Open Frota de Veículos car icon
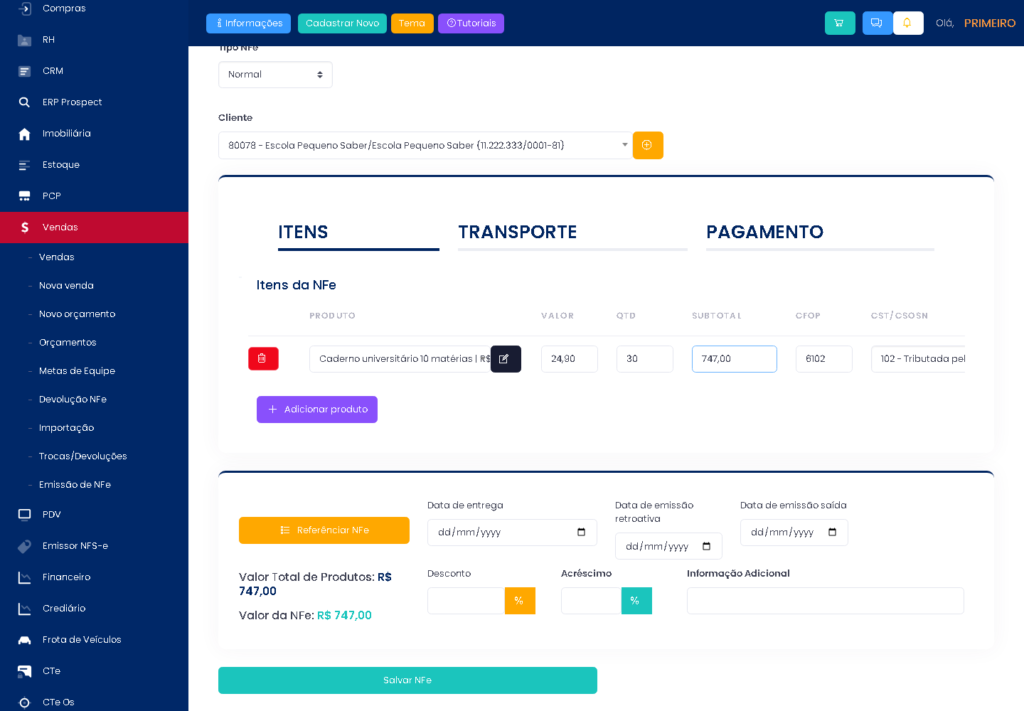Viewport: 1024px width, 711px height. click(24, 640)
